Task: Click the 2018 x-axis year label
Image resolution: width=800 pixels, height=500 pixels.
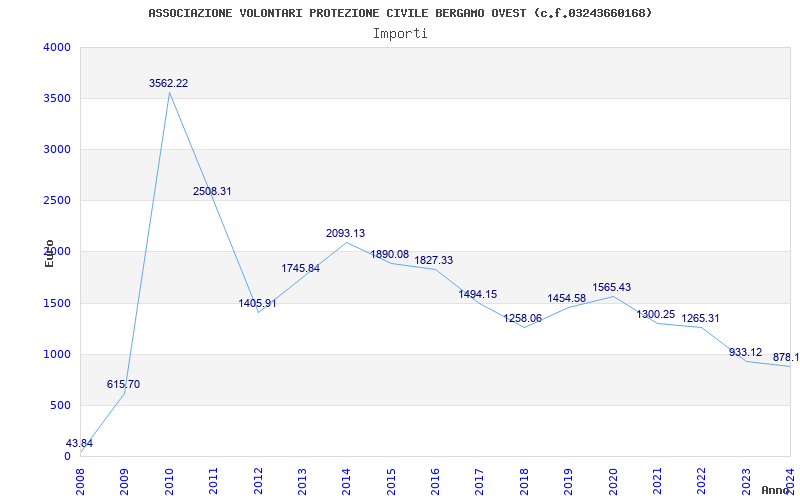Action: coord(524,481)
